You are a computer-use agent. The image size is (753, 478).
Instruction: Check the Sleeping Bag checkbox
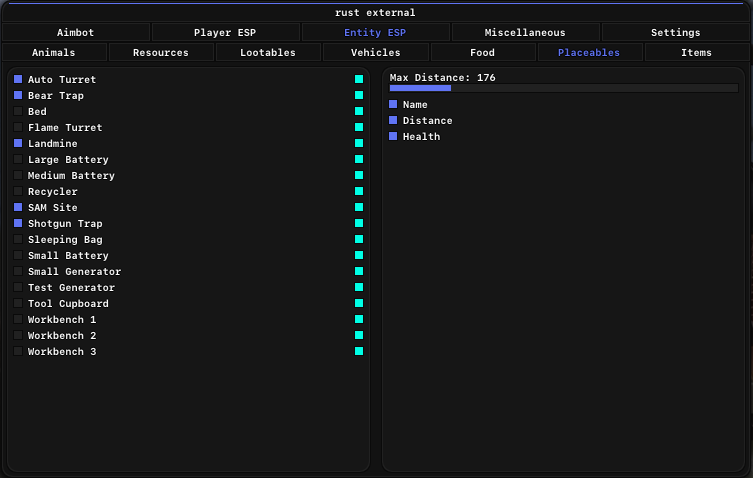(18, 239)
